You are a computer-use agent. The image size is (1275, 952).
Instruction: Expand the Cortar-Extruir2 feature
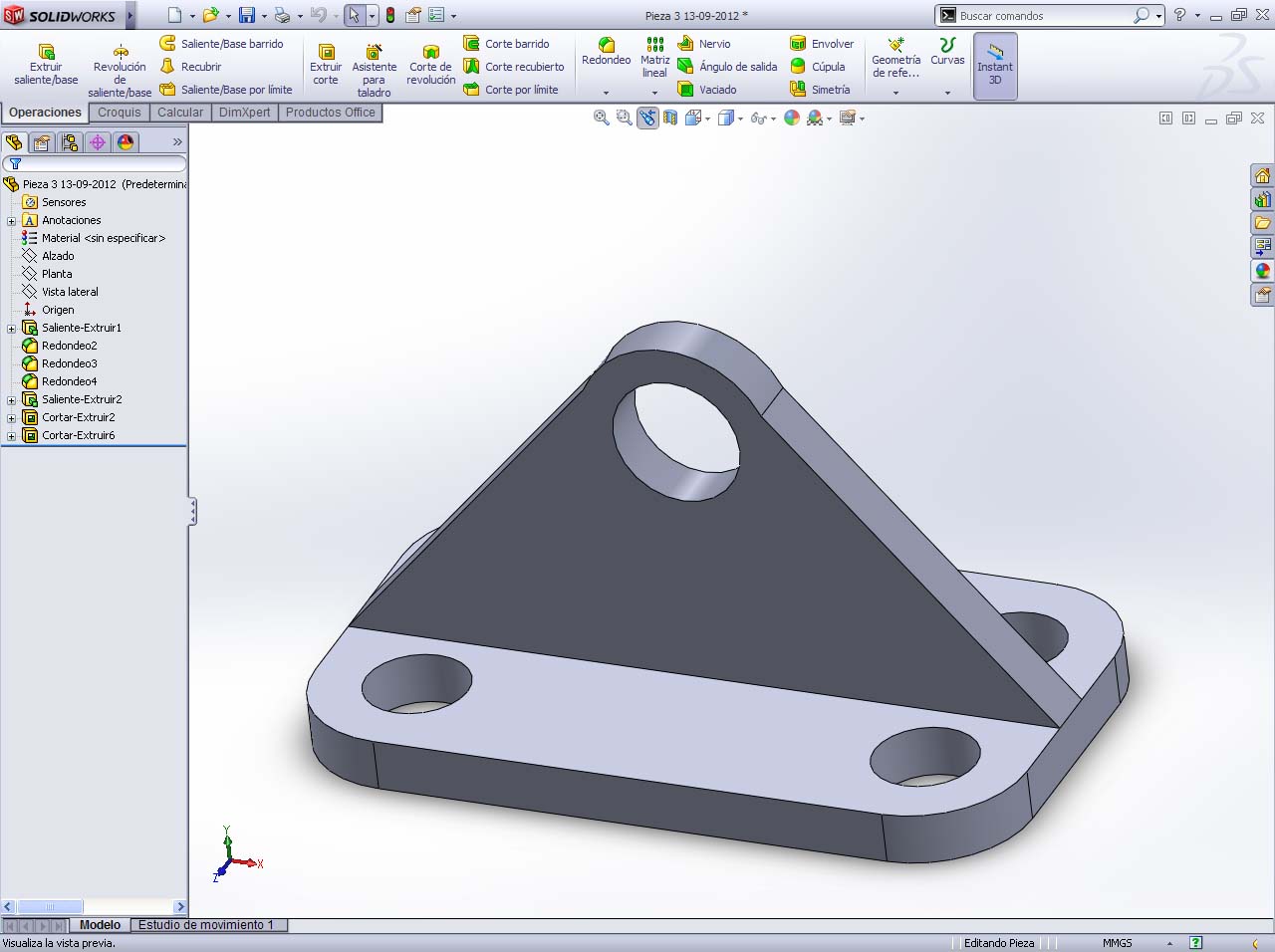(x=11, y=418)
